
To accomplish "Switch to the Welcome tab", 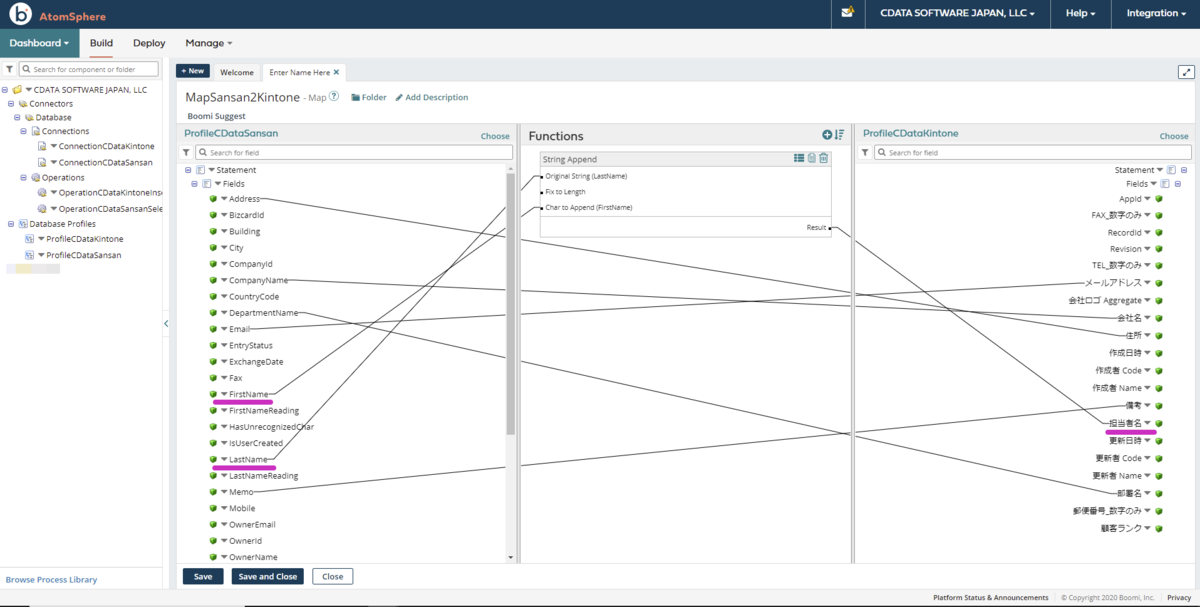I will coord(237,72).
